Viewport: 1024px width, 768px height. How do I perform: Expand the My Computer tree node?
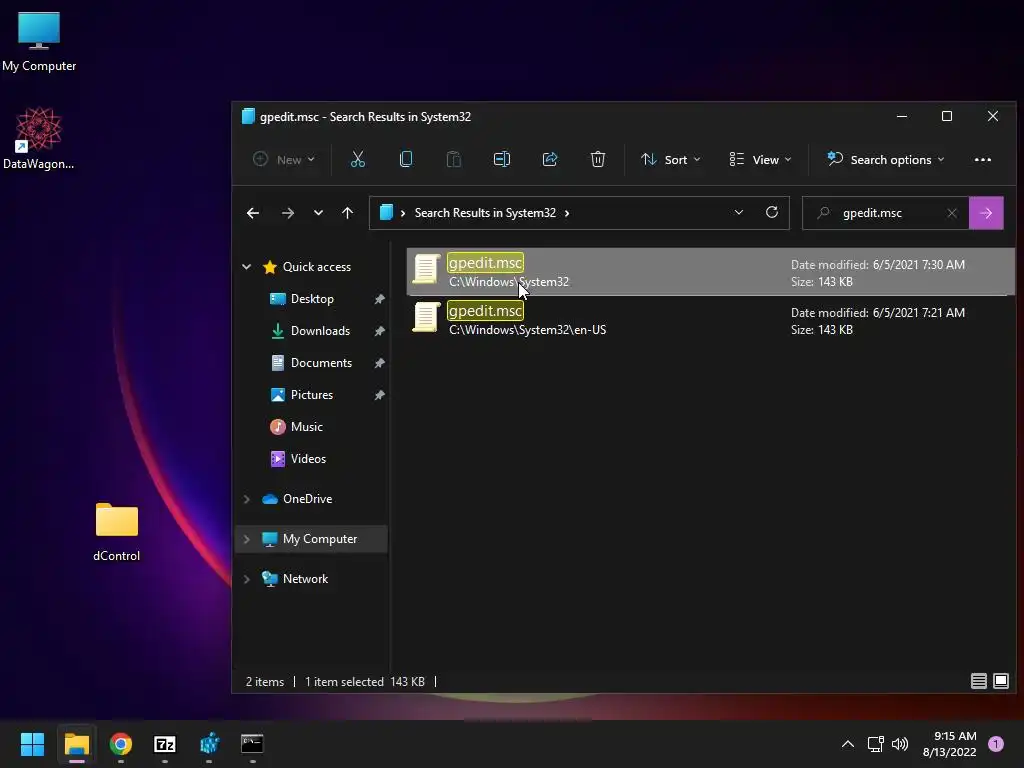(x=246, y=539)
